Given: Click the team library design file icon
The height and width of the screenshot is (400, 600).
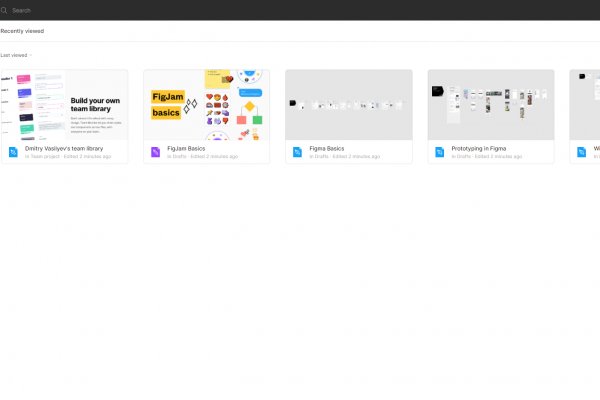Looking at the screenshot, I should click(14, 152).
